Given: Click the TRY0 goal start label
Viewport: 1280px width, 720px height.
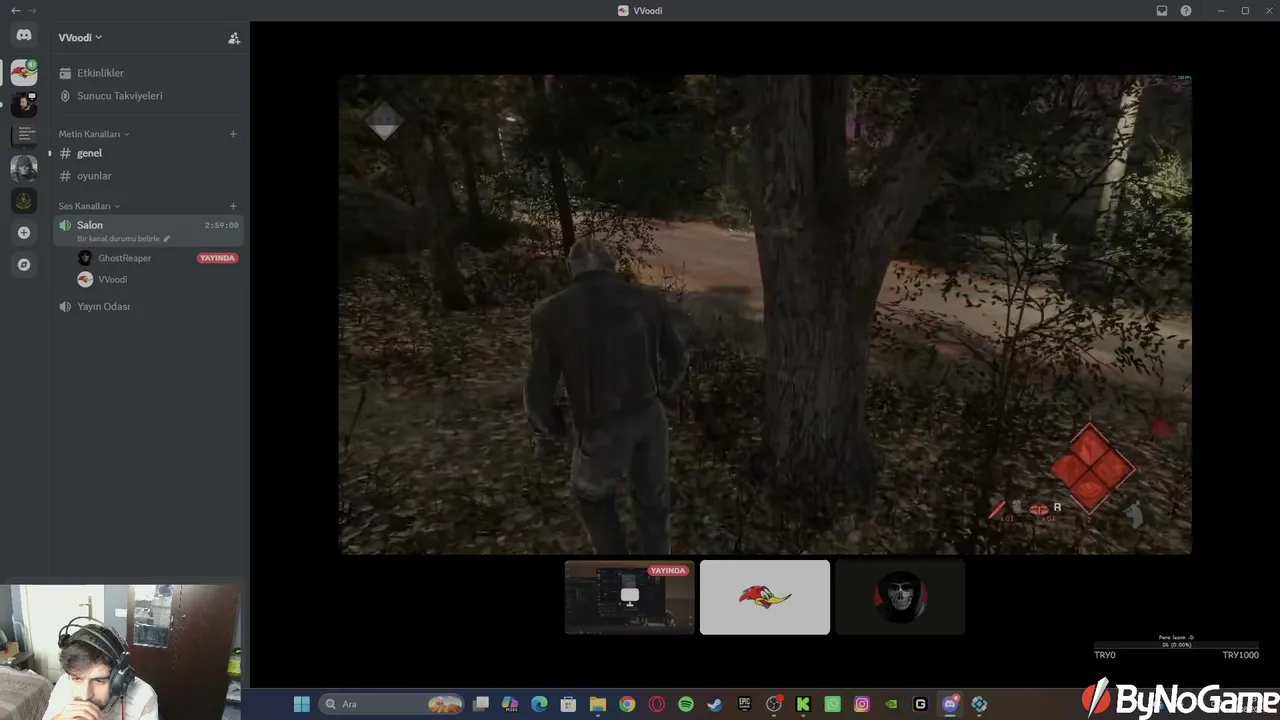Looking at the screenshot, I should [1104, 656].
